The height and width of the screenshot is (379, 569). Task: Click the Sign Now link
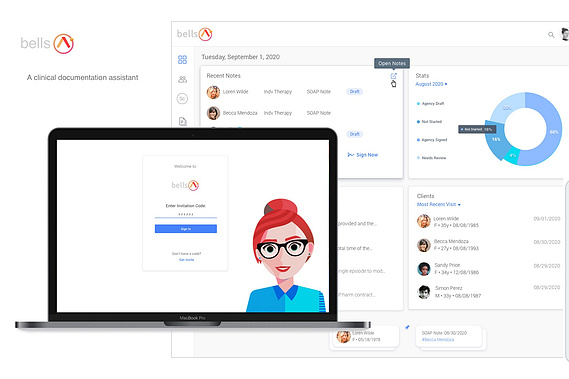point(363,155)
